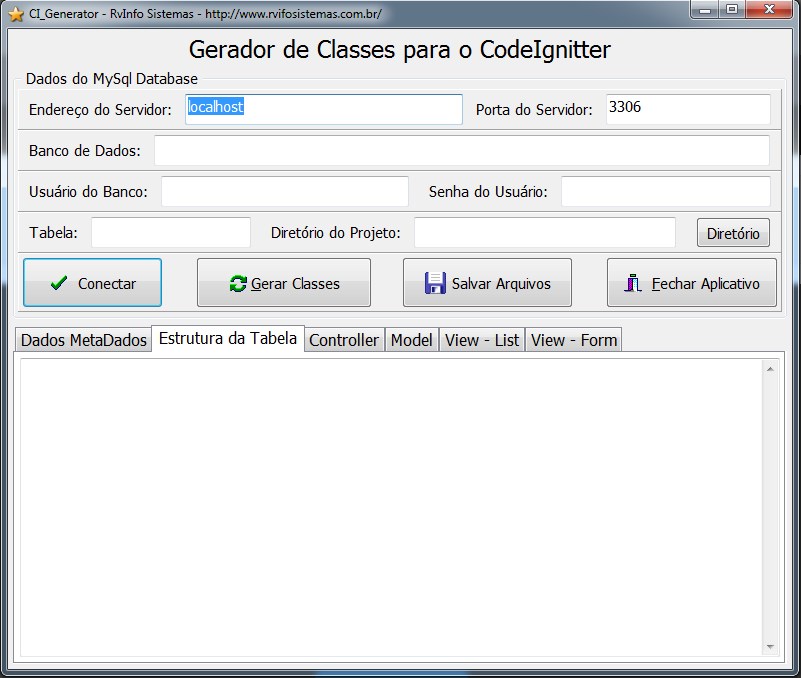Open the View - List tab
The image size is (801, 678).
pyautogui.click(x=482, y=340)
